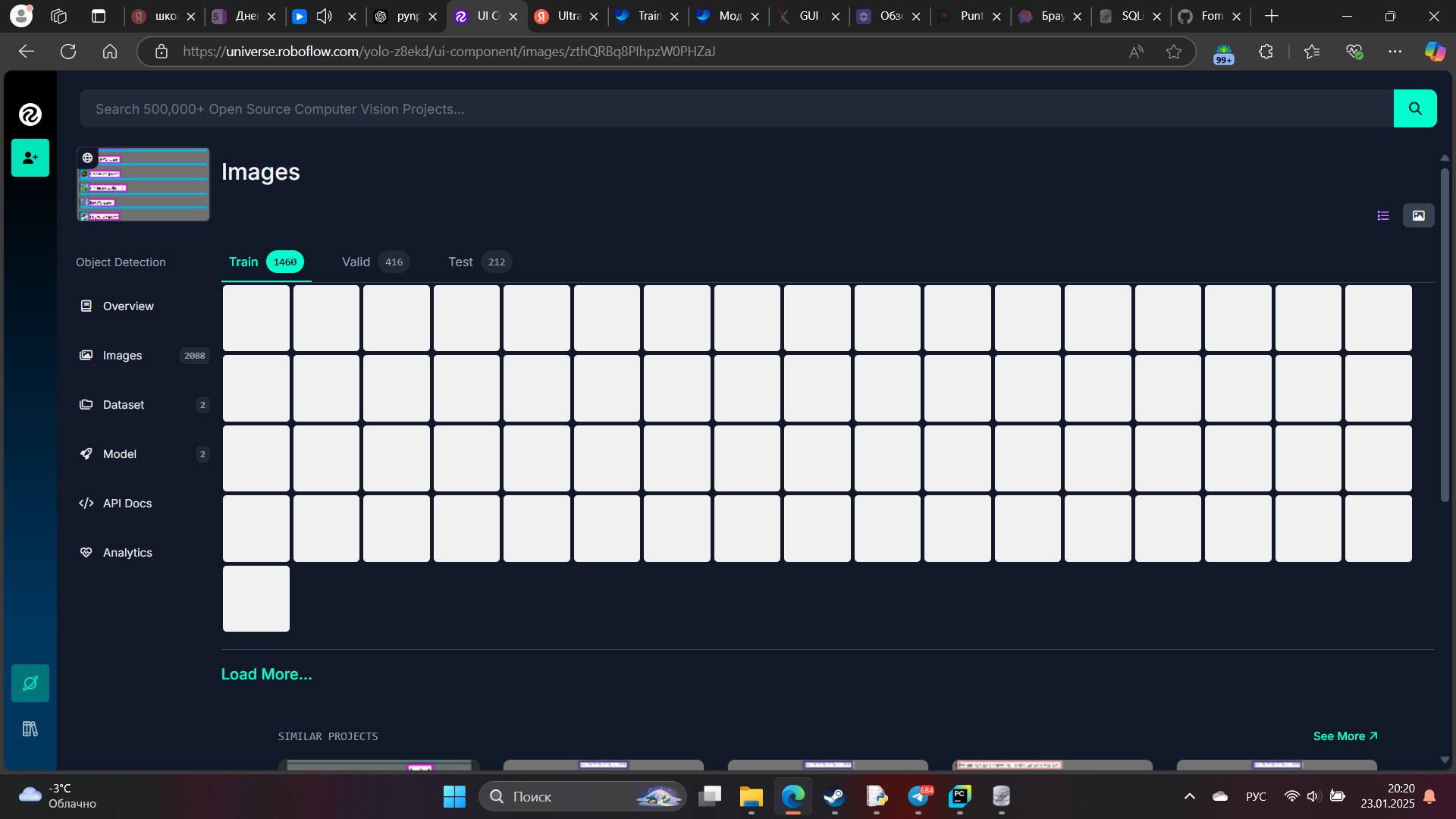Open API Docs code icon
The image size is (1456, 819).
[86, 503]
